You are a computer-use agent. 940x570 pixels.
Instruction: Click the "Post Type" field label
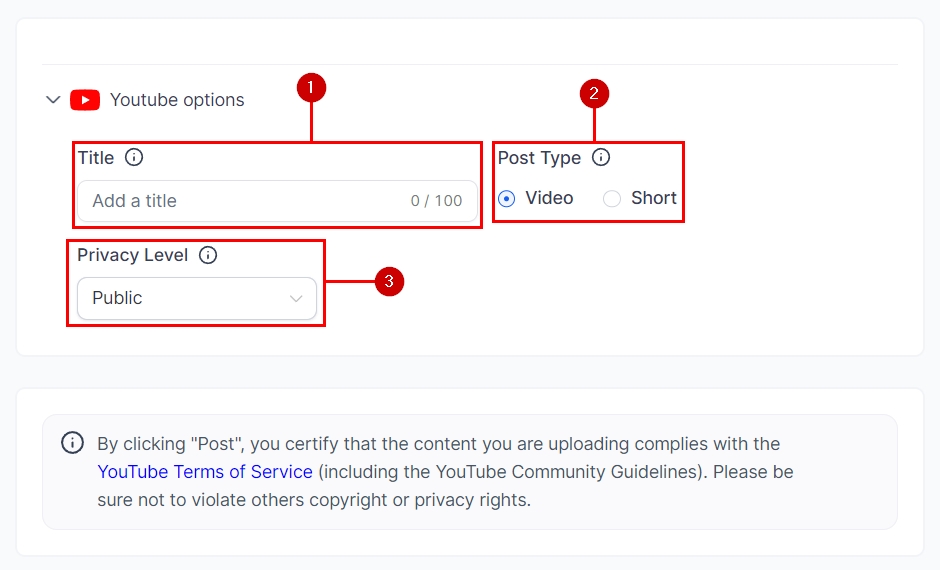539,158
